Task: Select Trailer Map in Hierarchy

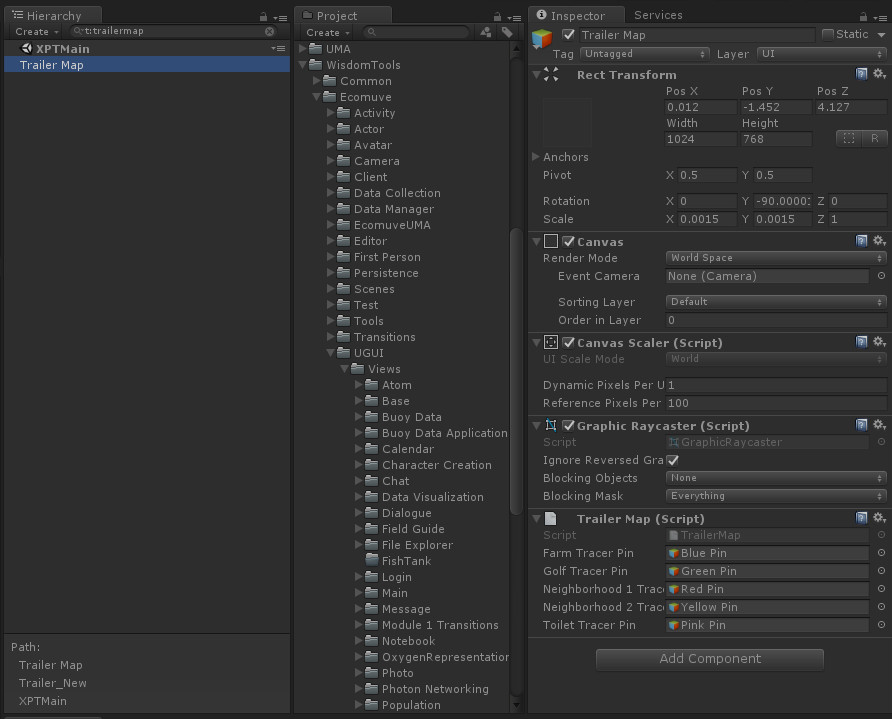Action: coord(147,65)
